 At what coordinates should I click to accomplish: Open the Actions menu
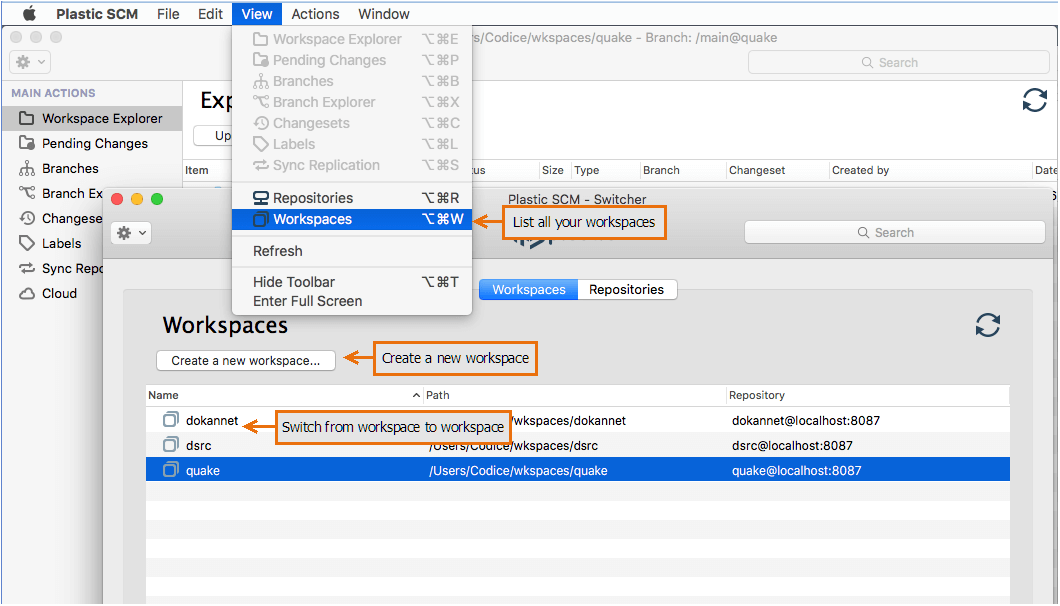tap(315, 14)
